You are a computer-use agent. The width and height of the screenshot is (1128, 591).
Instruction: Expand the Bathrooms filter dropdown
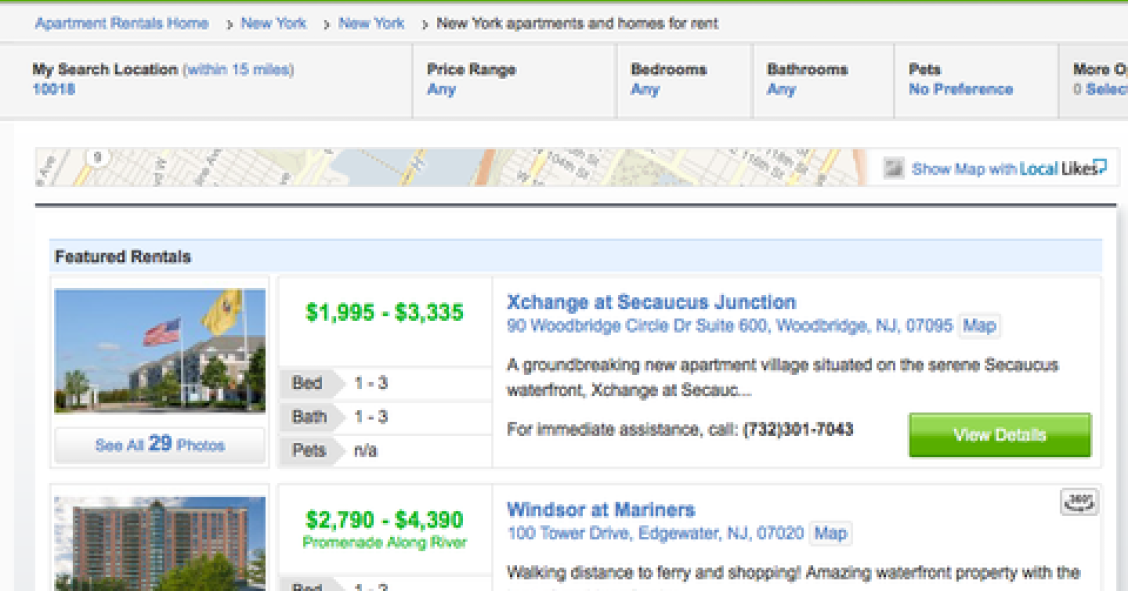point(823,80)
